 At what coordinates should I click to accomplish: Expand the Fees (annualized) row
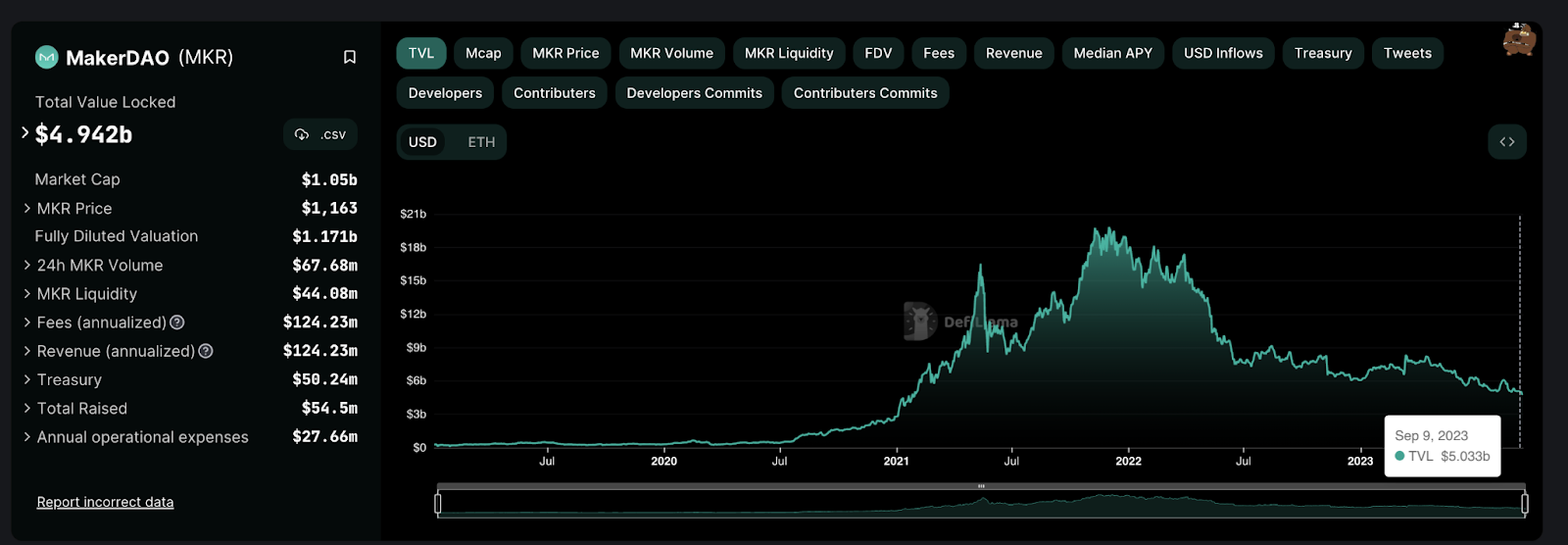[27, 322]
